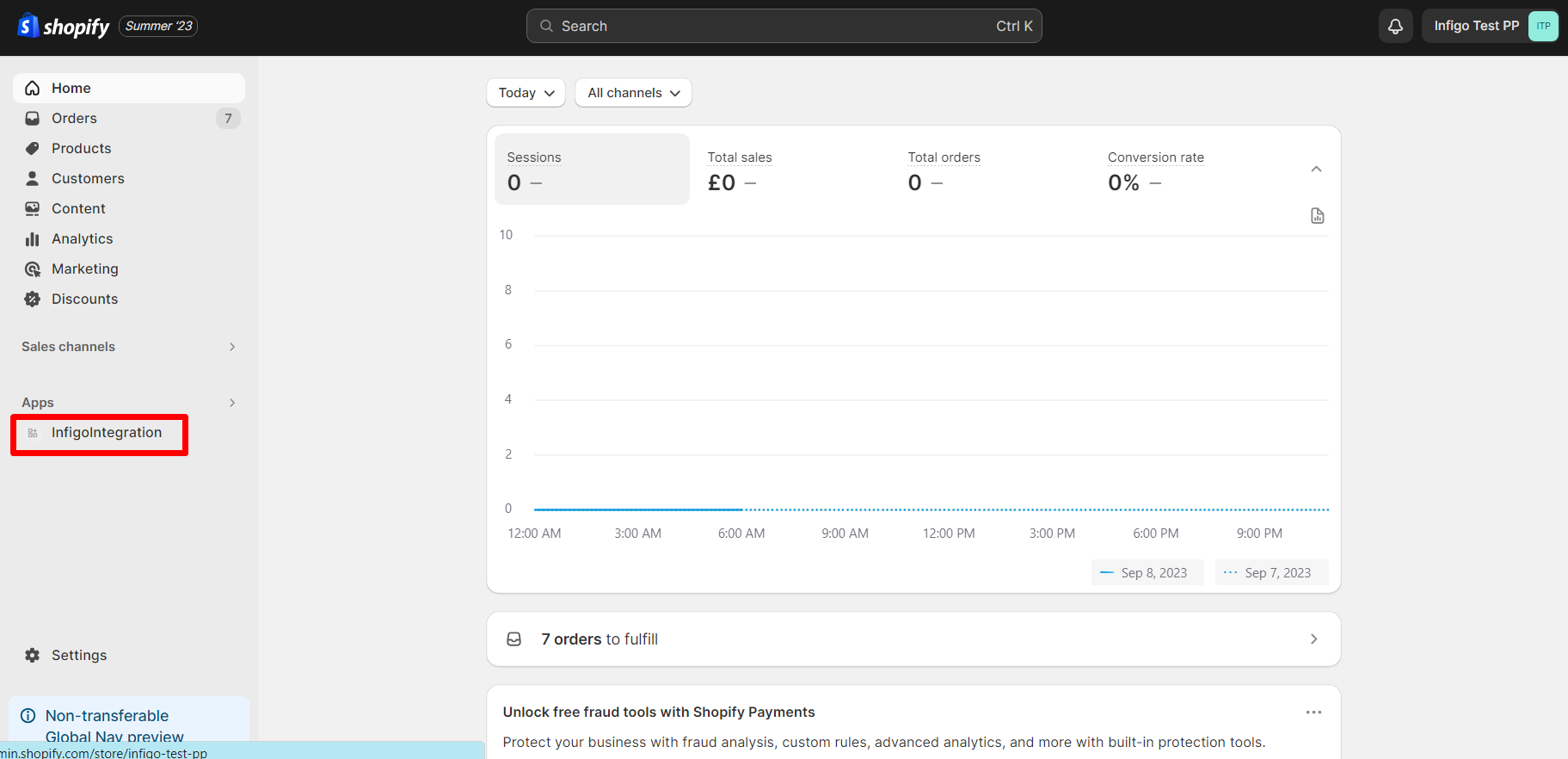Open the Orders page

tap(129, 118)
